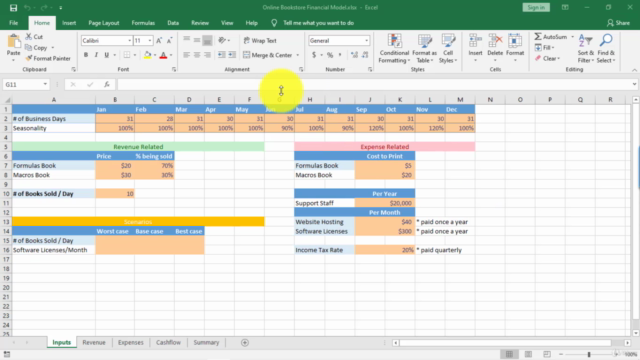Open Conditional Formatting menu
Image resolution: width=640 pixels, height=360 pixels.
coord(394,49)
